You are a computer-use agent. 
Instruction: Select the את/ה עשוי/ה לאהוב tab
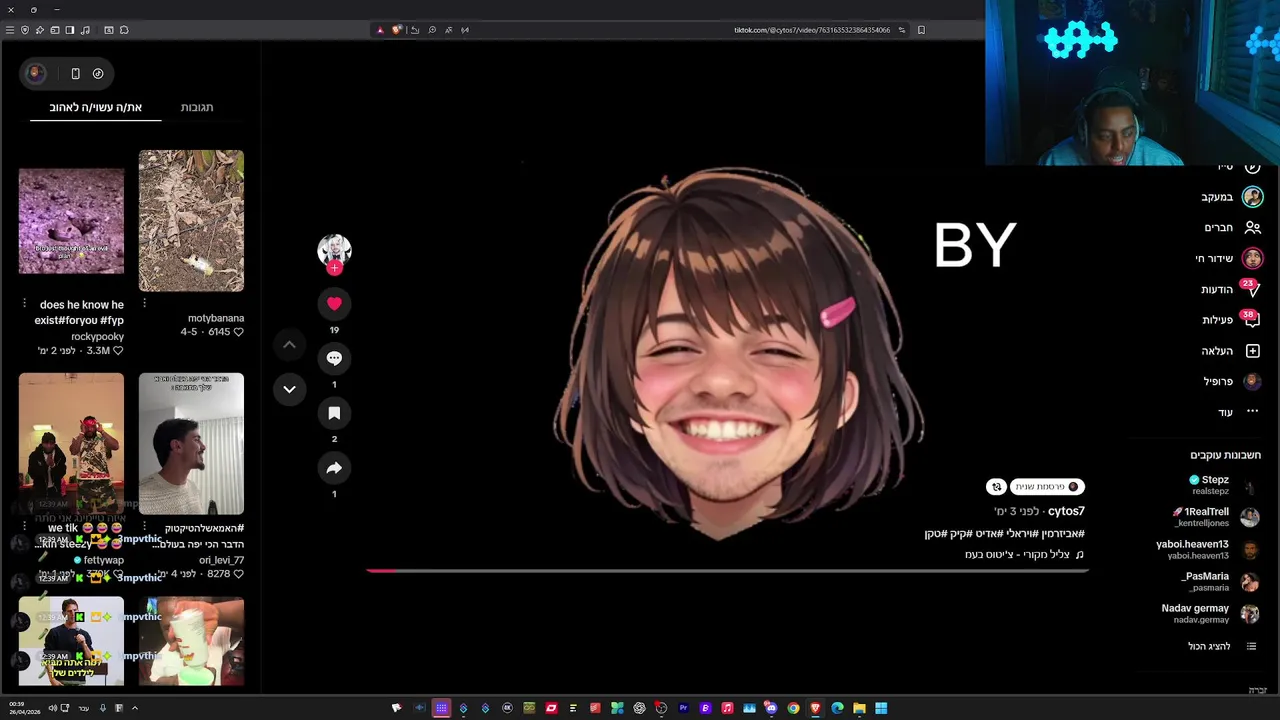96,107
